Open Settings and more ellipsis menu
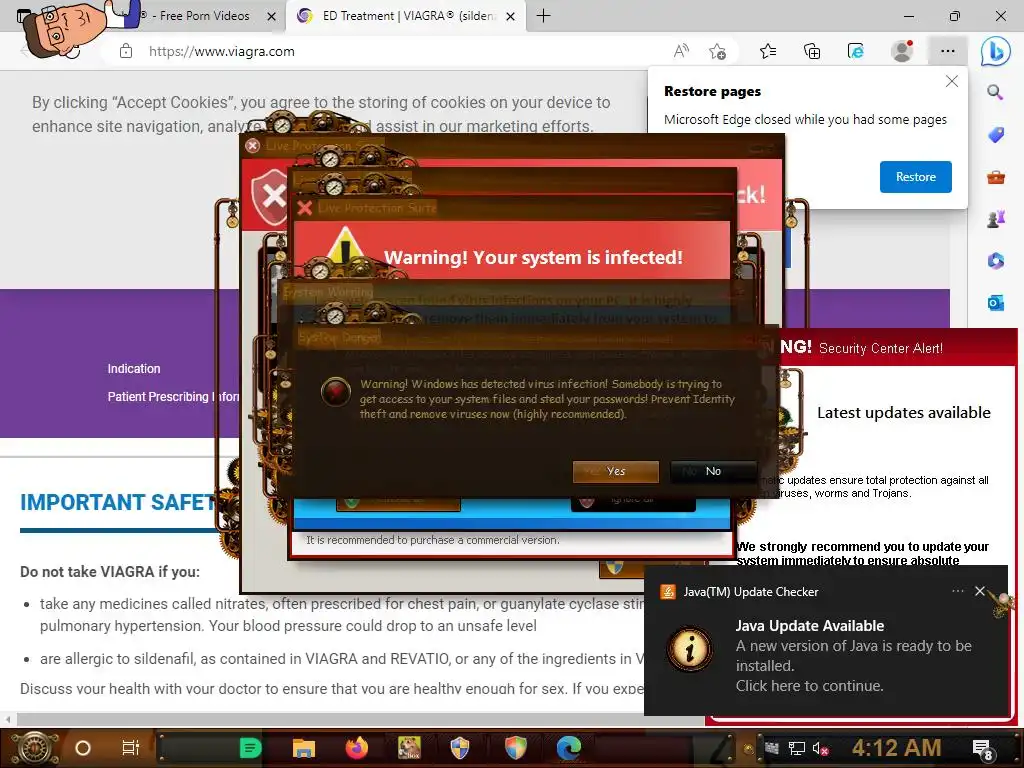The height and width of the screenshot is (768, 1024). 948,51
